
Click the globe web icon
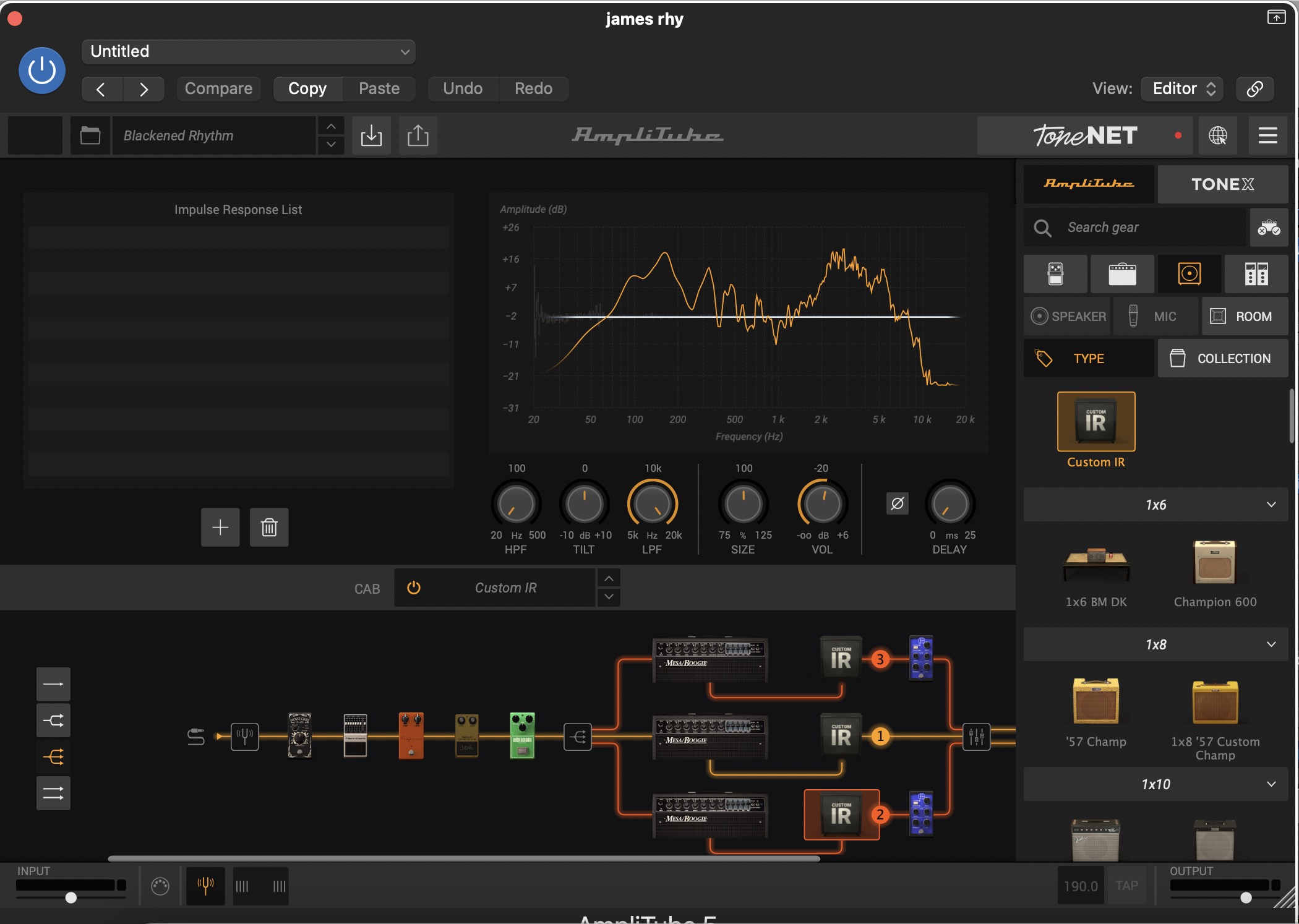pyautogui.click(x=1218, y=135)
